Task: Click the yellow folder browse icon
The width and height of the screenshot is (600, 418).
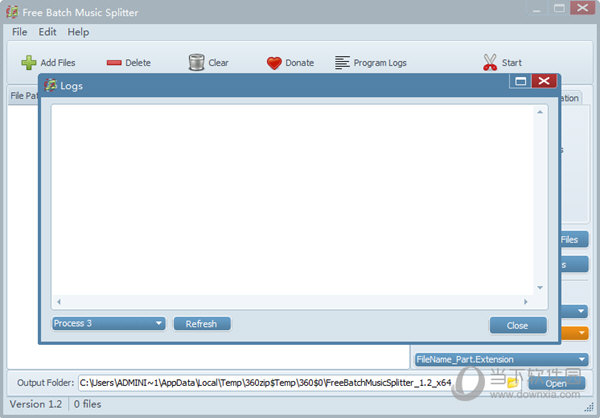Action: click(x=513, y=382)
